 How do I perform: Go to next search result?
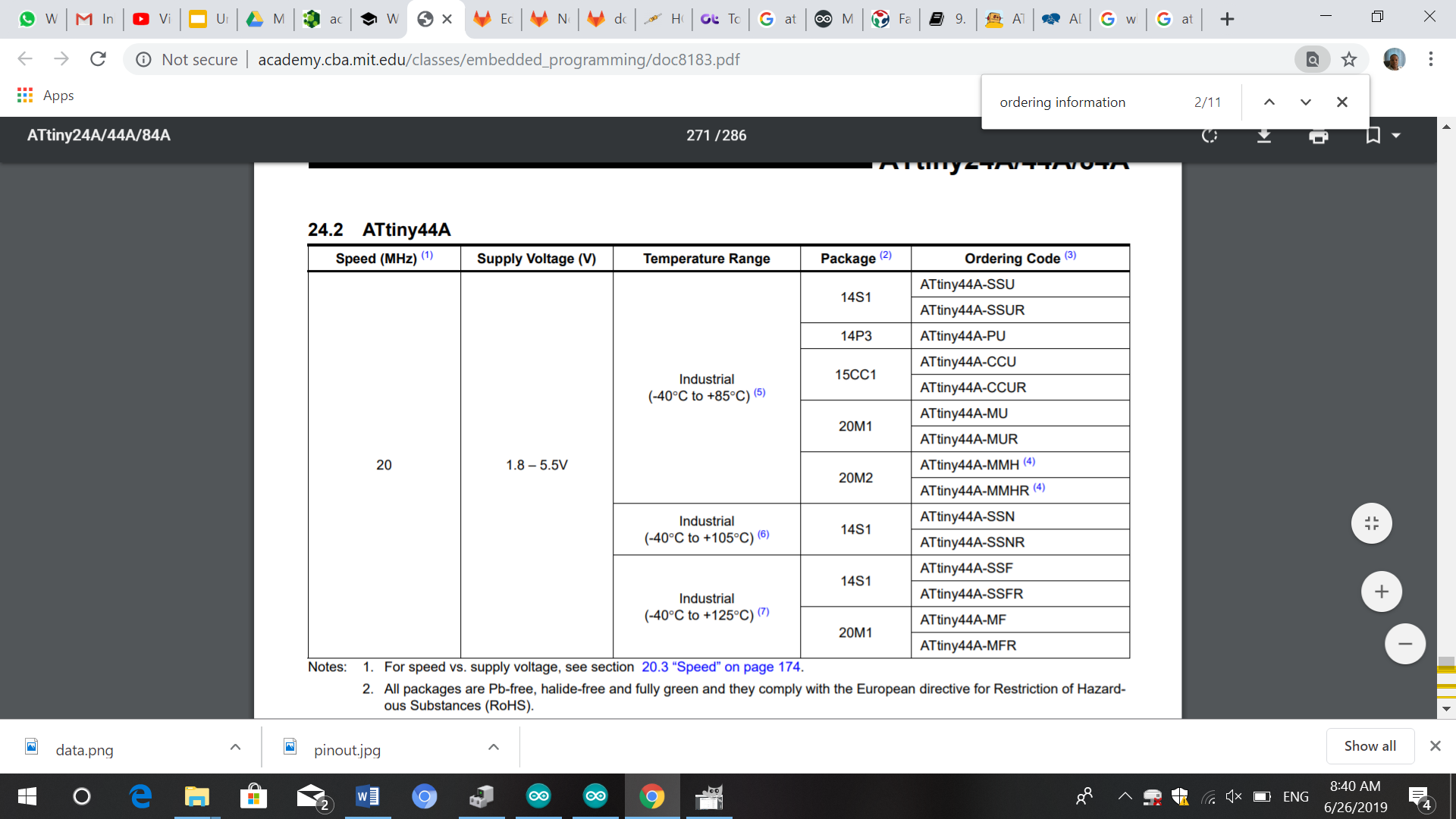pyautogui.click(x=1305, y=102)
